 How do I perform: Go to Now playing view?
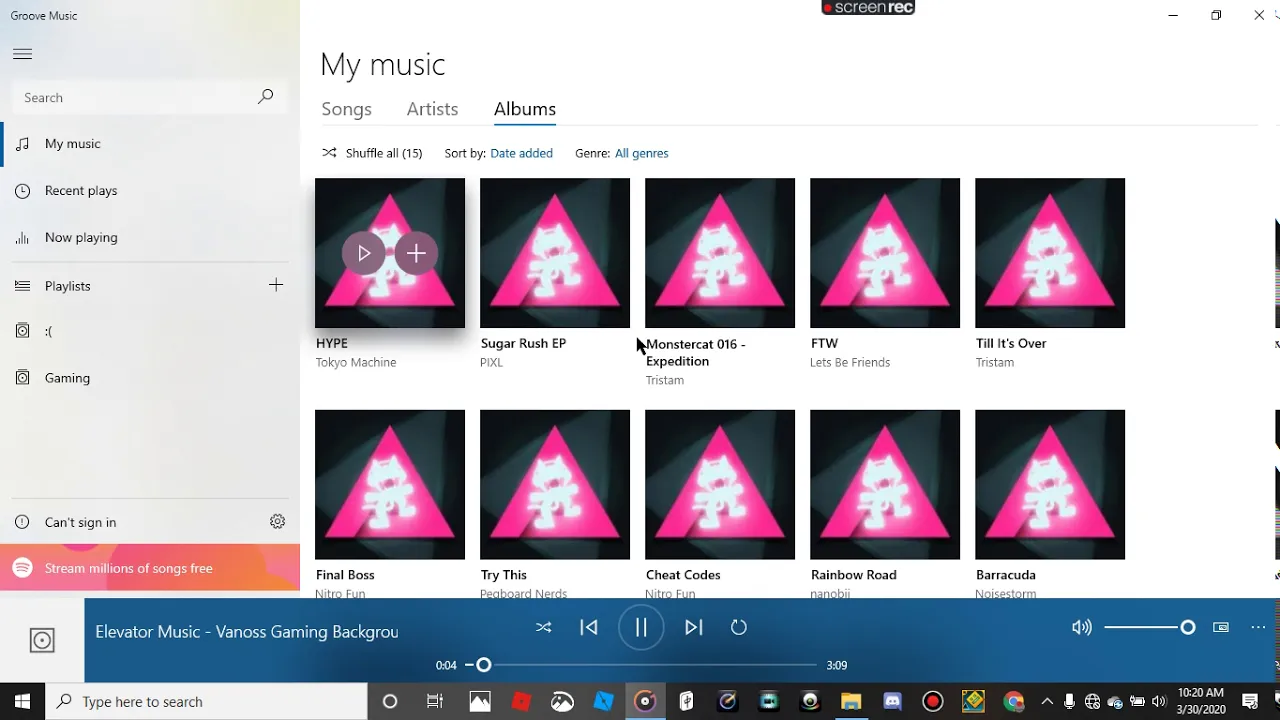[150, 237]
